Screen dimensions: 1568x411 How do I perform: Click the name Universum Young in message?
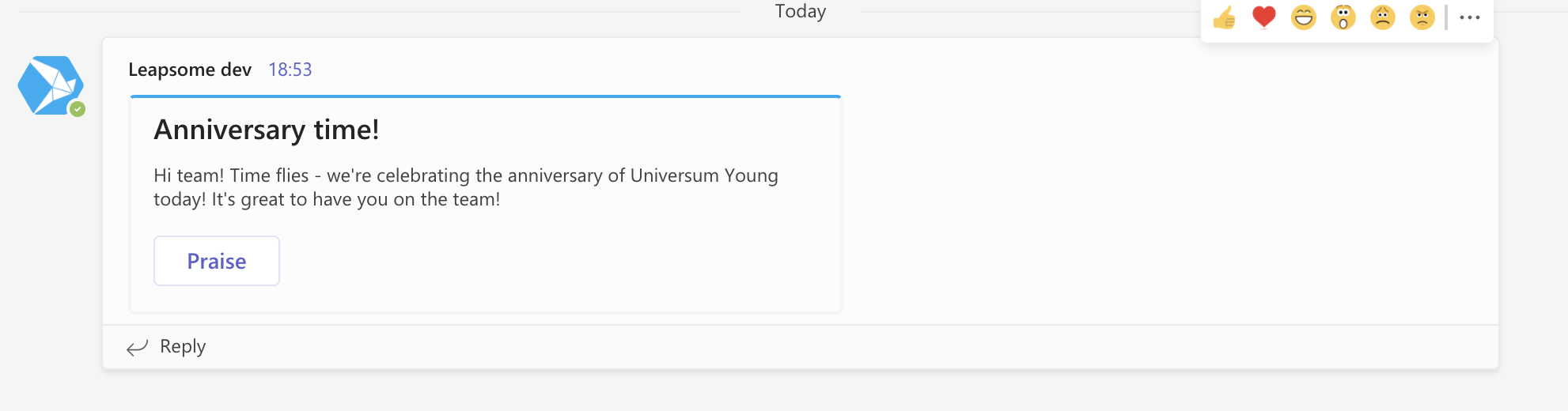coord(704,175)
